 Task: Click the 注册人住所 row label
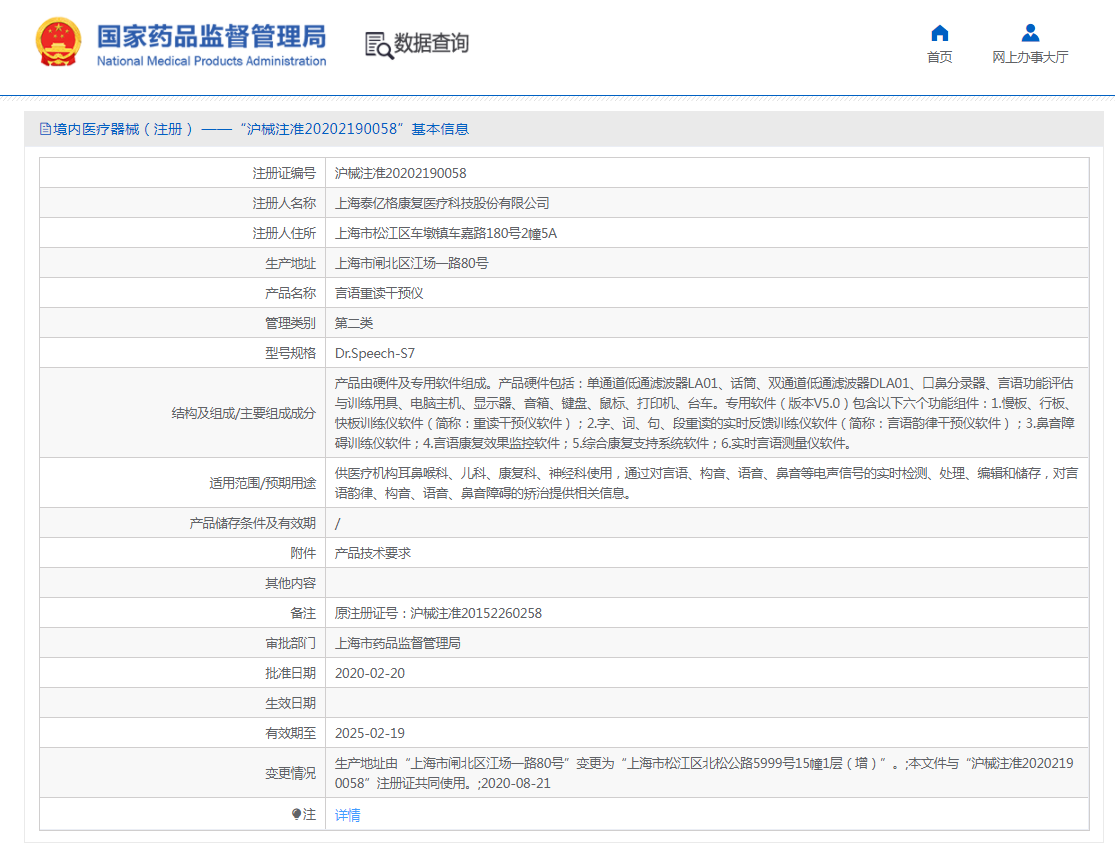coord(284,233)
